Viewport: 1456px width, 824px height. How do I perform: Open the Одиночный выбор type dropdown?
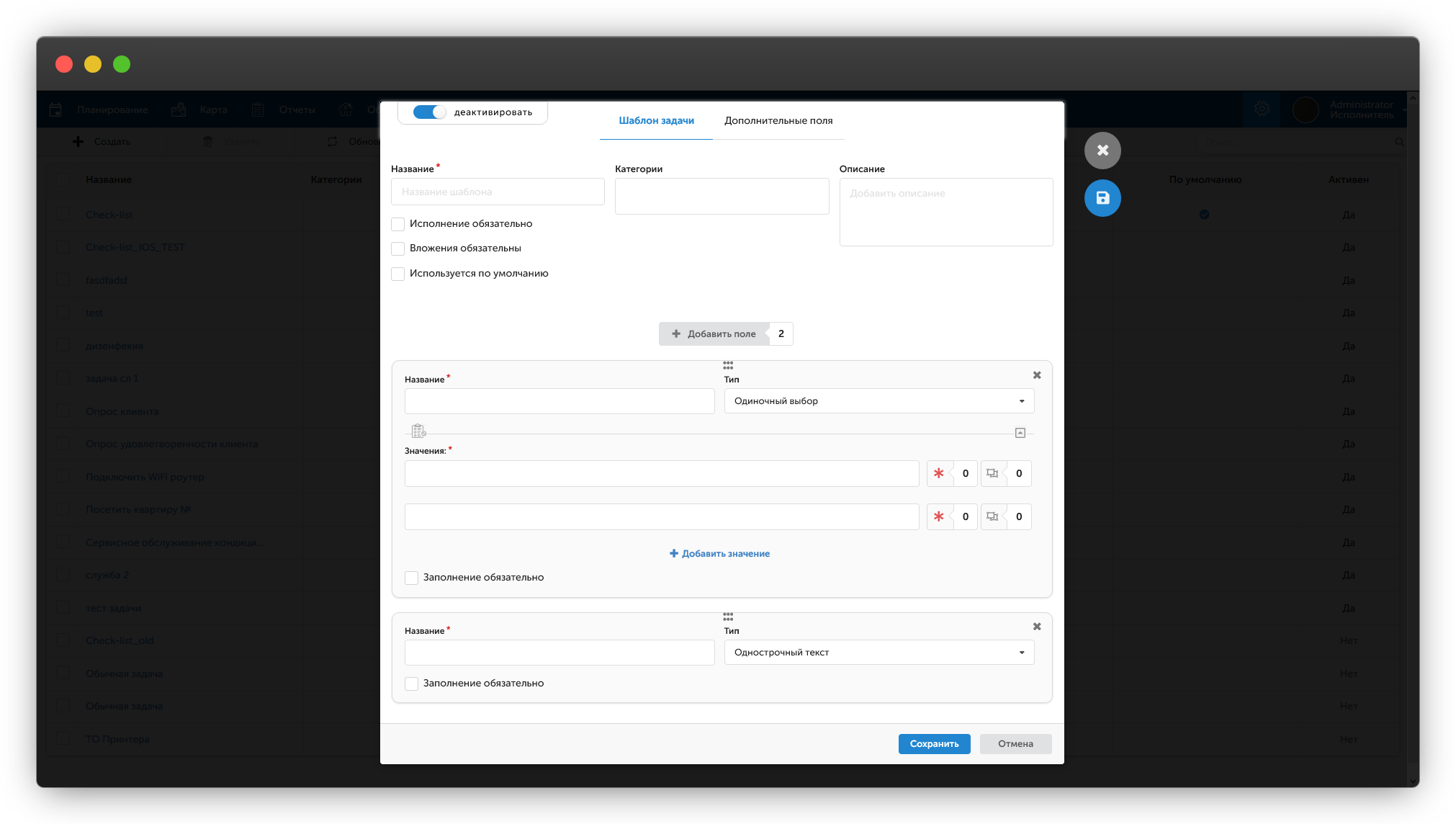point(878,401)
